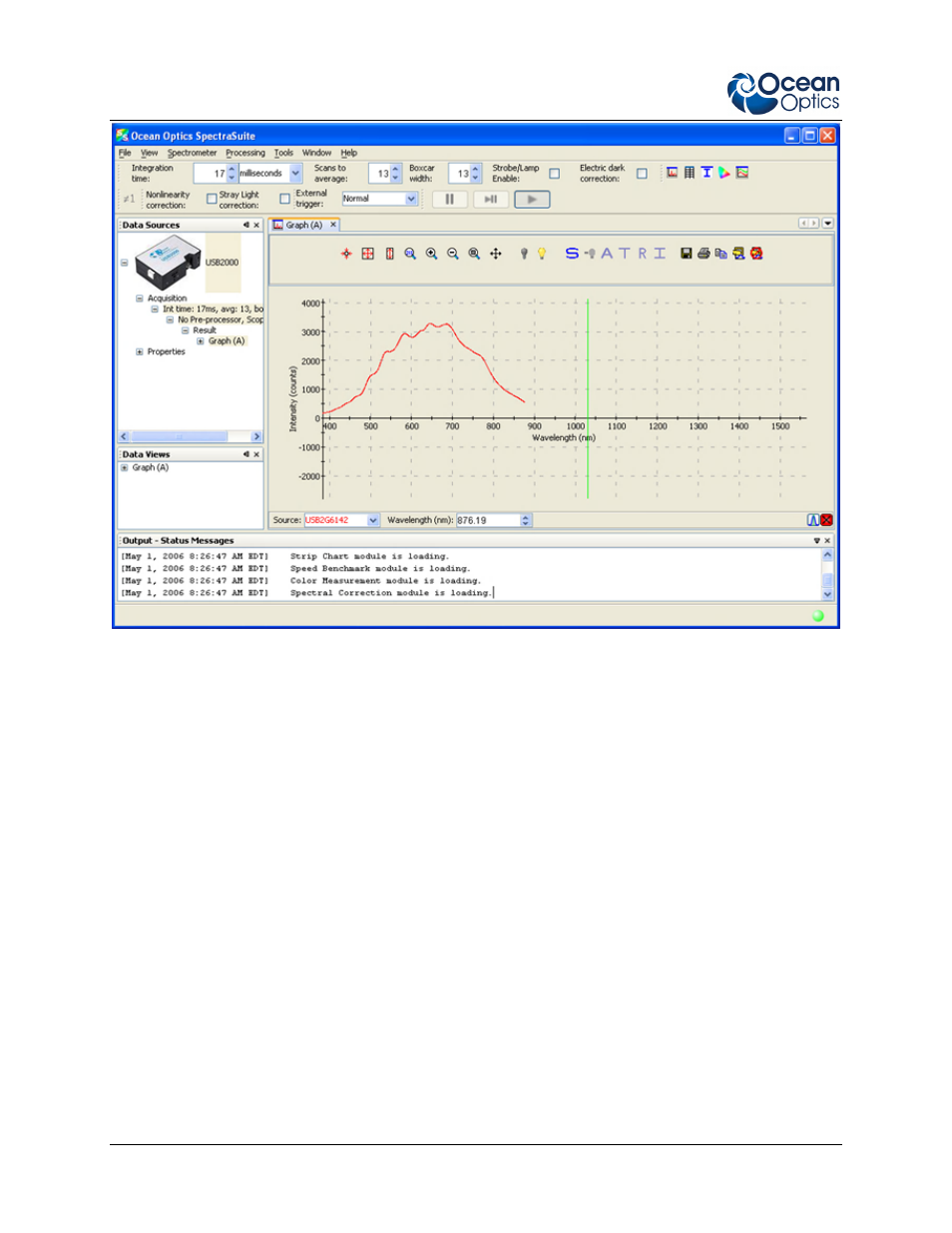Click the Integration time value field
The height and width of the screenshot is (1233, 952).
coord(210,174)
